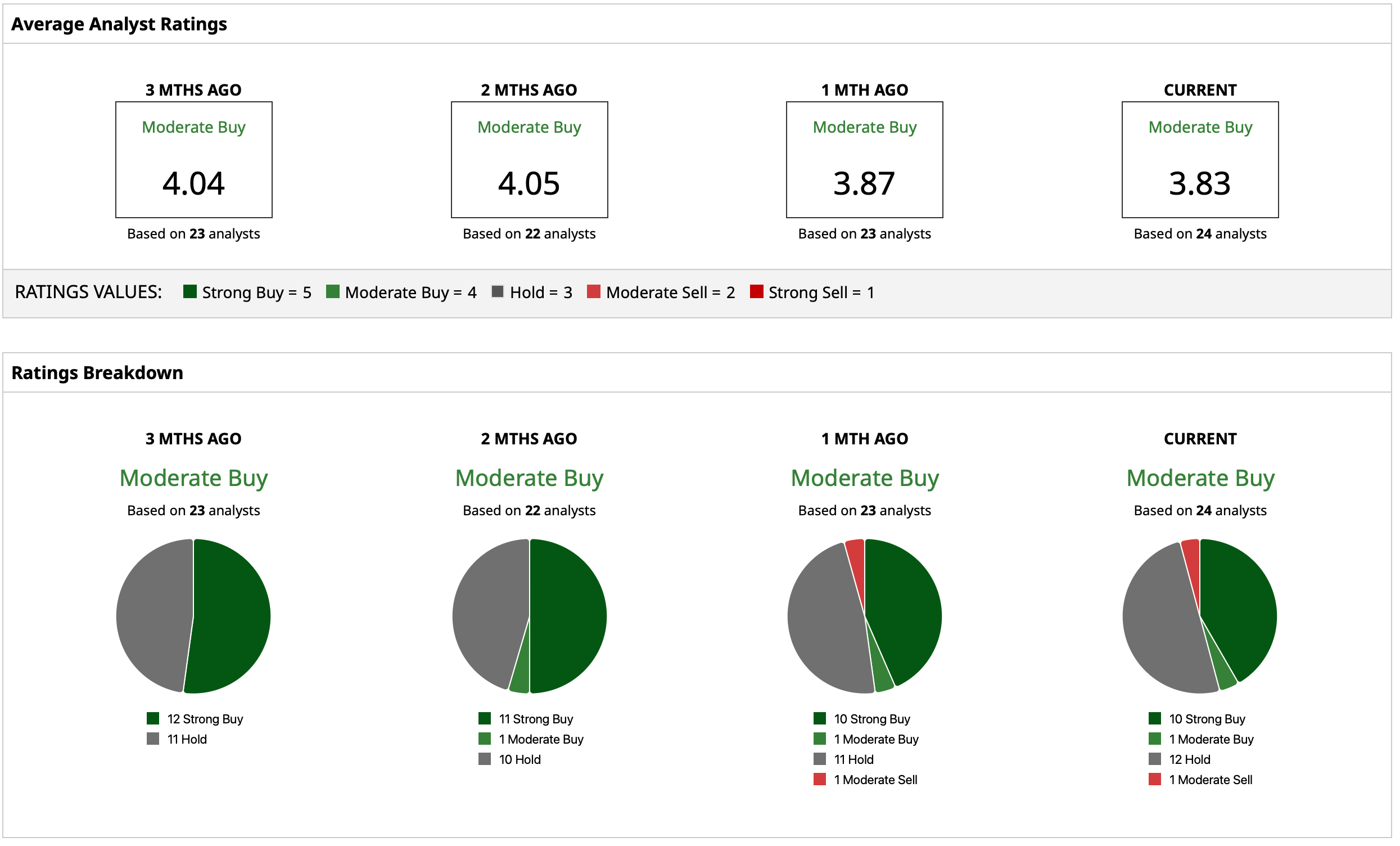This screenshot has height=846, width=1400.
Task: Click the '11 Hold' legend icon under first pie
Action: [x=153, y=739]
